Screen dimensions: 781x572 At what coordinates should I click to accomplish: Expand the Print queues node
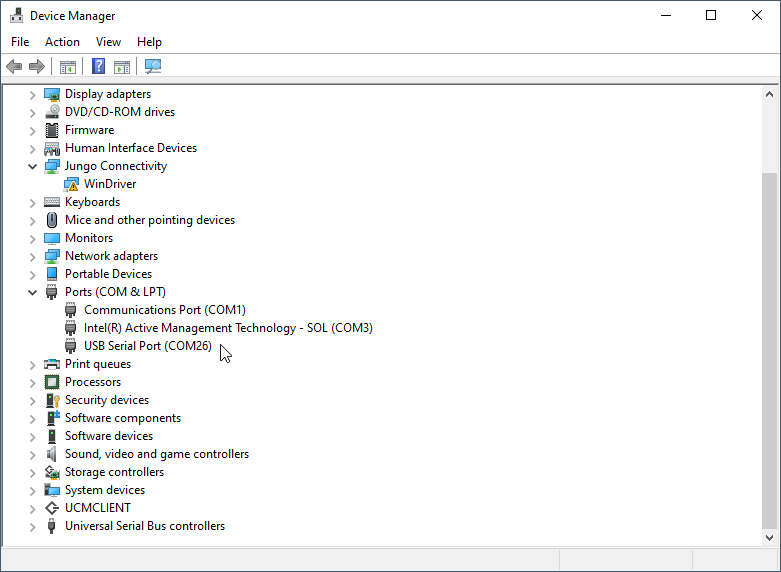coord(32,365)
